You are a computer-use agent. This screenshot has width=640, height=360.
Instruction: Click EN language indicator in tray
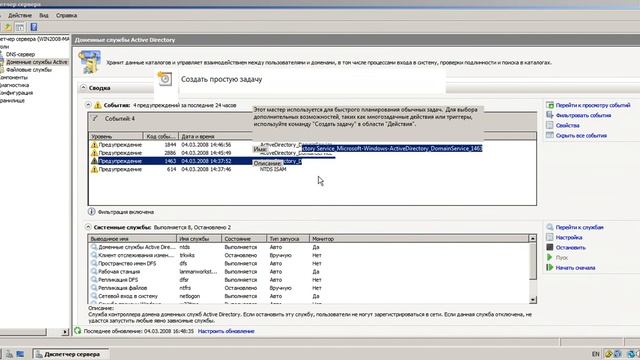596,354
